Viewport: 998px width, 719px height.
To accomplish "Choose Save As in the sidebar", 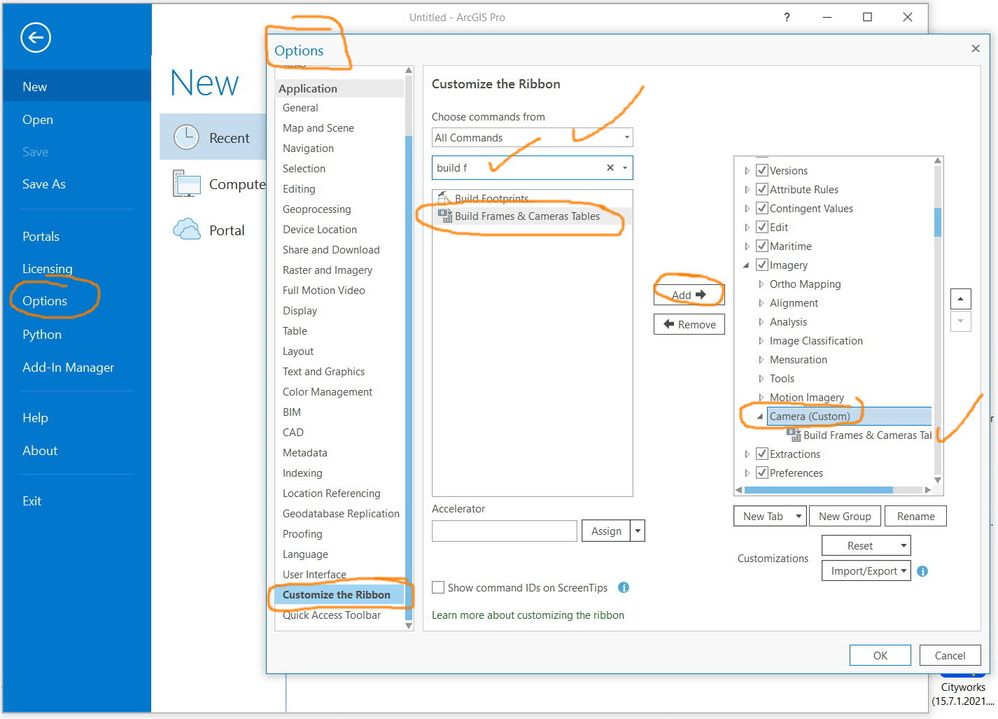I will 44,184.
